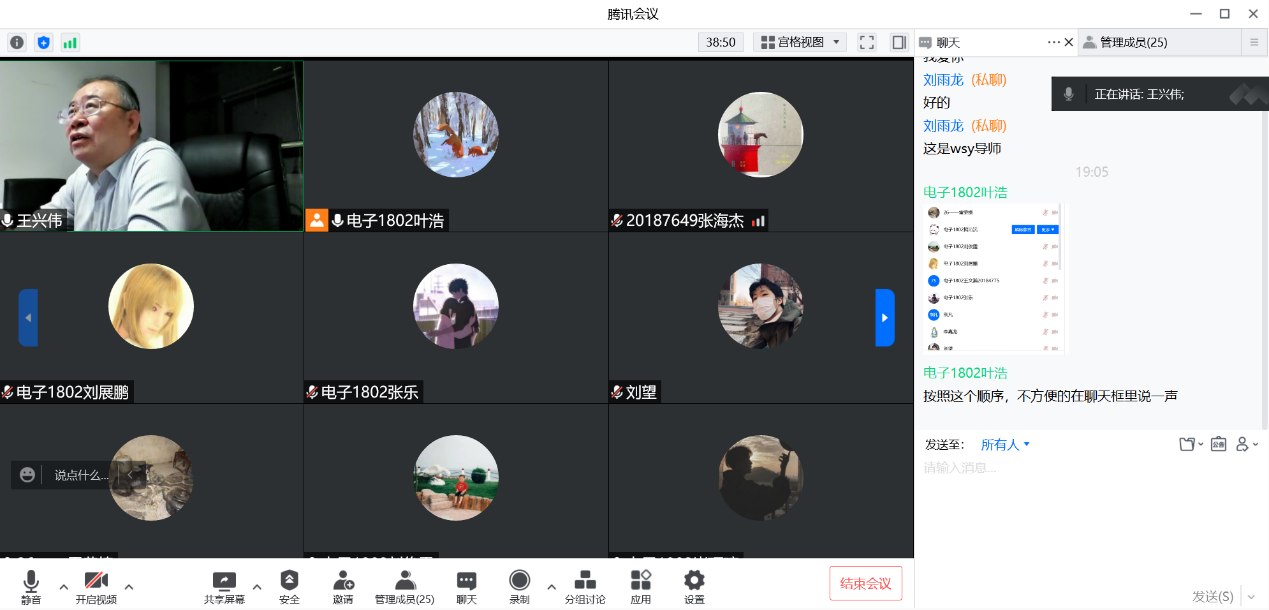Screen dimensions: 1269x610
Task: Toggle microphone mute (静音)
Action: pos(31,586)
